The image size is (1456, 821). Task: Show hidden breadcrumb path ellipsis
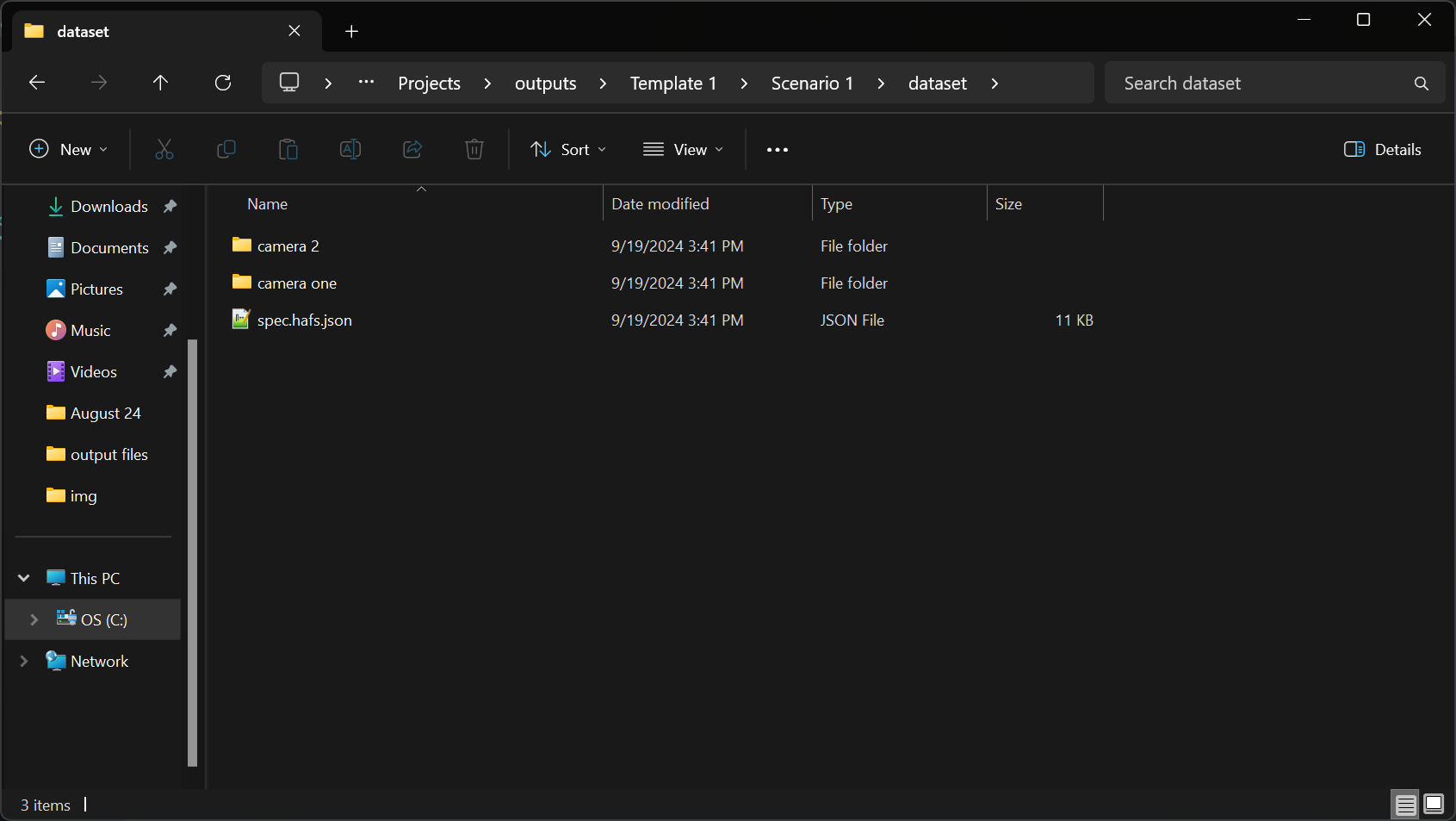click(x=367, y=82)
